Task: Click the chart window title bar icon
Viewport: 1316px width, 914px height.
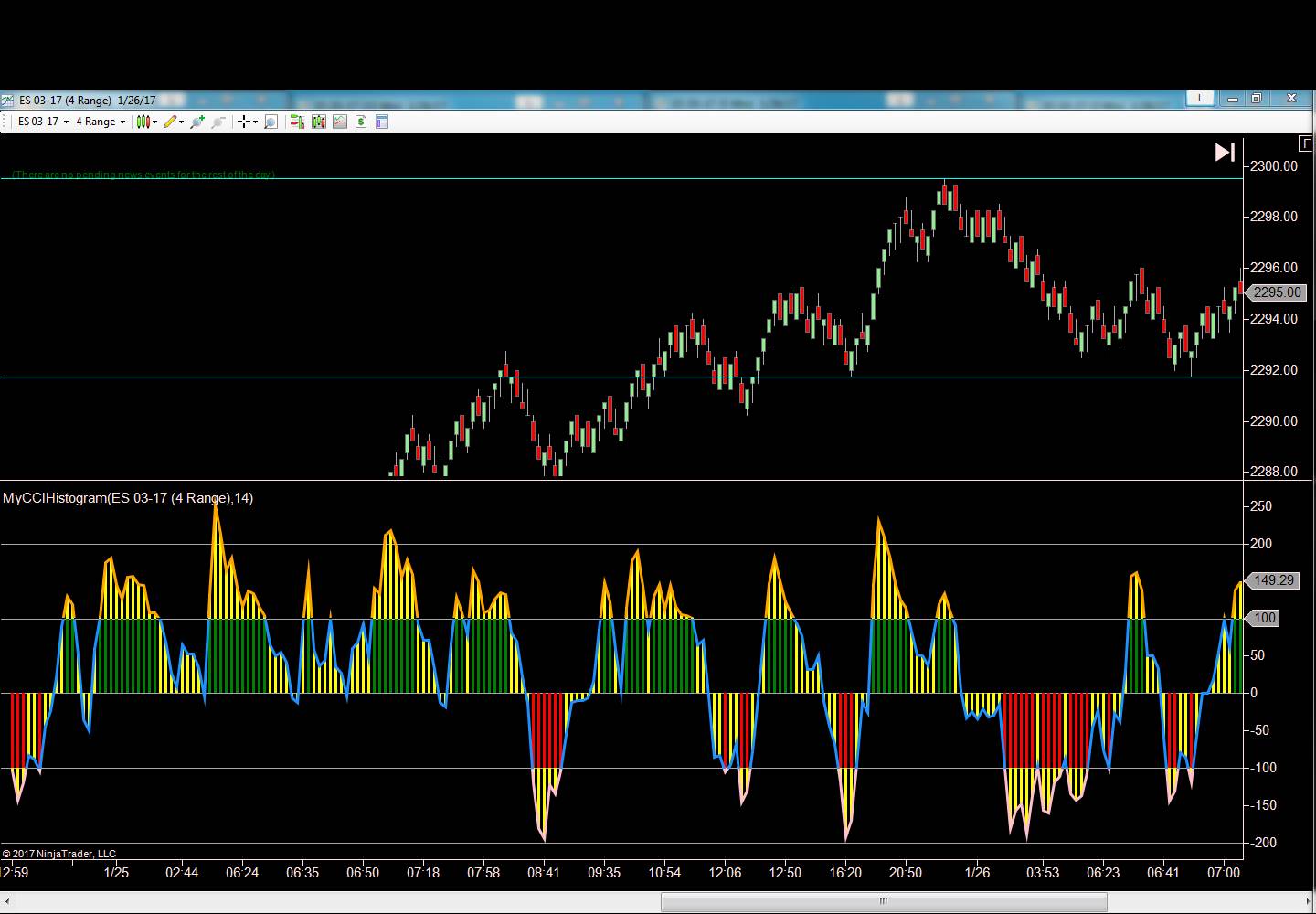Action: (x=8, y=101)
